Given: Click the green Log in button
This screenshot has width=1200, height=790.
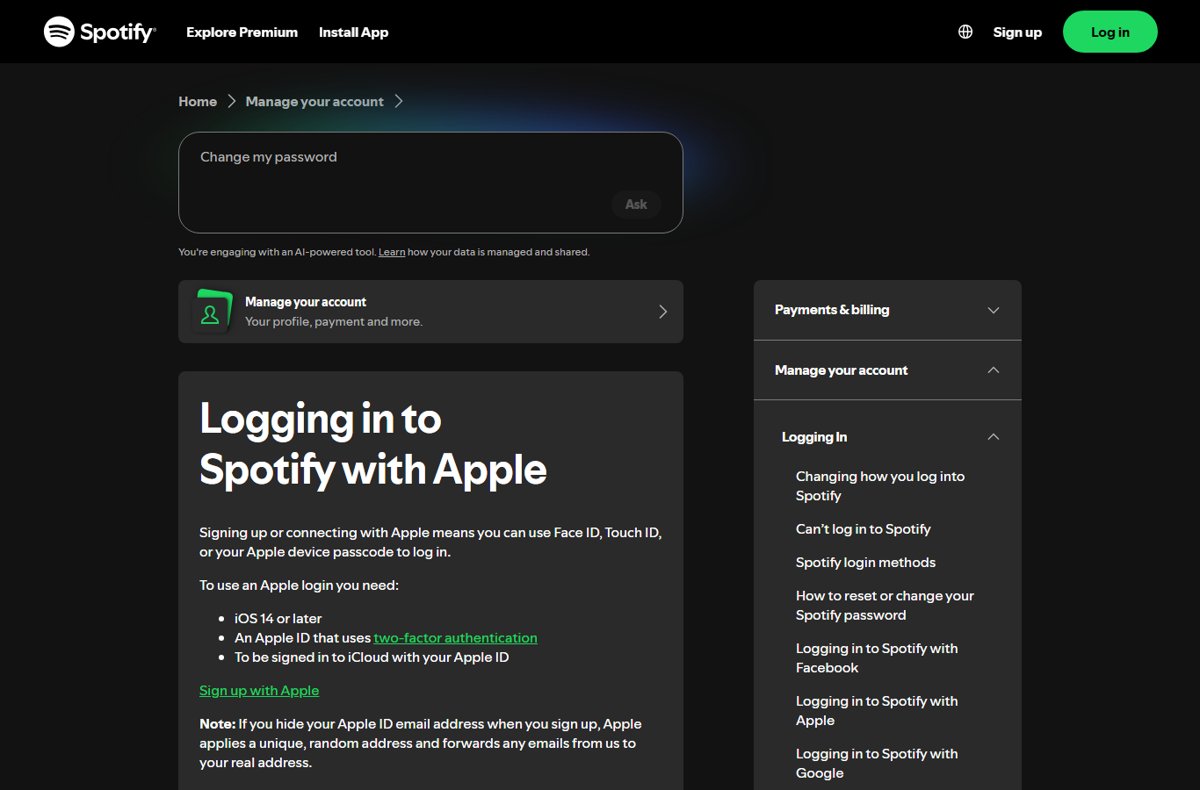Looking at the screenshot, I should pyautogui.click(x=1110, y=32).
